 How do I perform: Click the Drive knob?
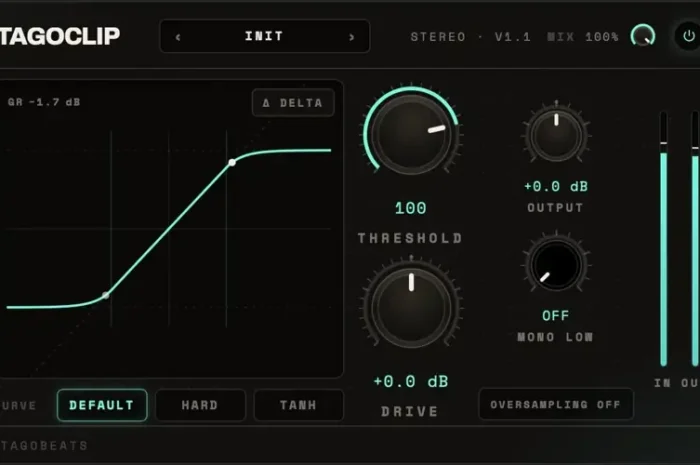coord(411,307)
